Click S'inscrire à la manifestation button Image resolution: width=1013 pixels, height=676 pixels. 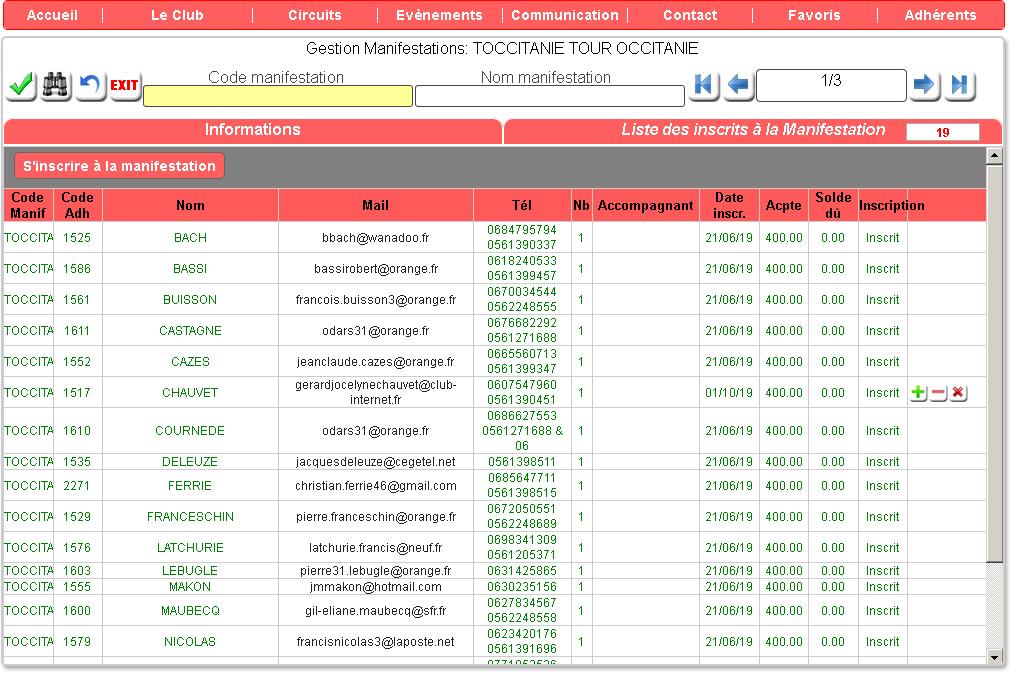[x=120, y=166]
